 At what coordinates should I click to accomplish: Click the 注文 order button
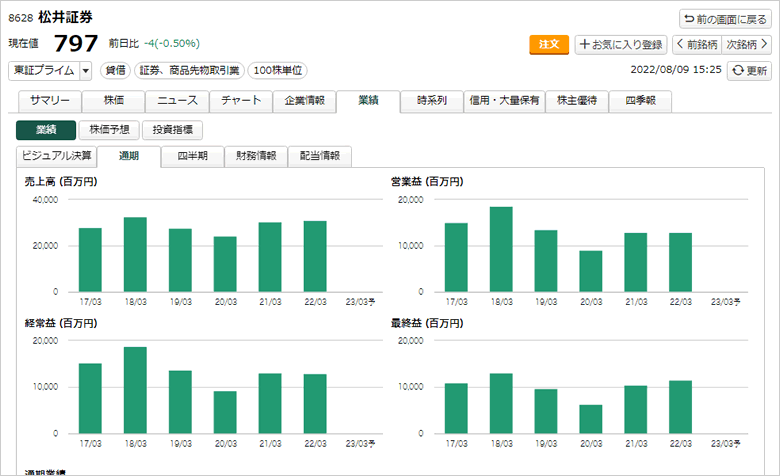(x=549, y=44)
